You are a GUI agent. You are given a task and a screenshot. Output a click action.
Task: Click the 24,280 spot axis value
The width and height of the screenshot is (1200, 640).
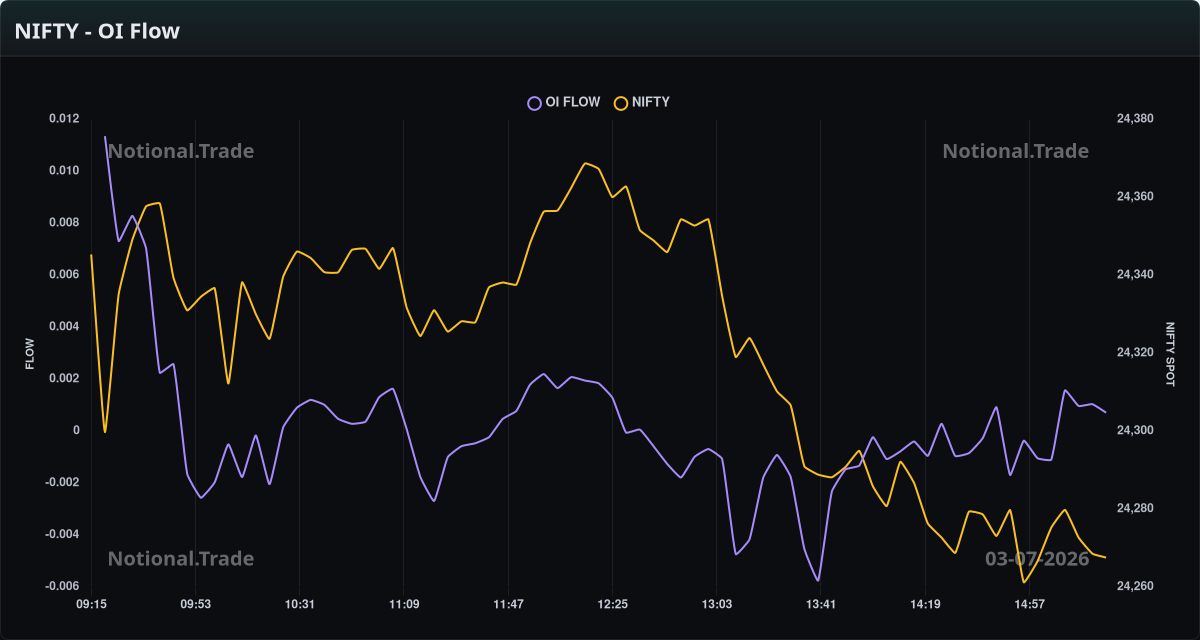[x=1135, y=508]
